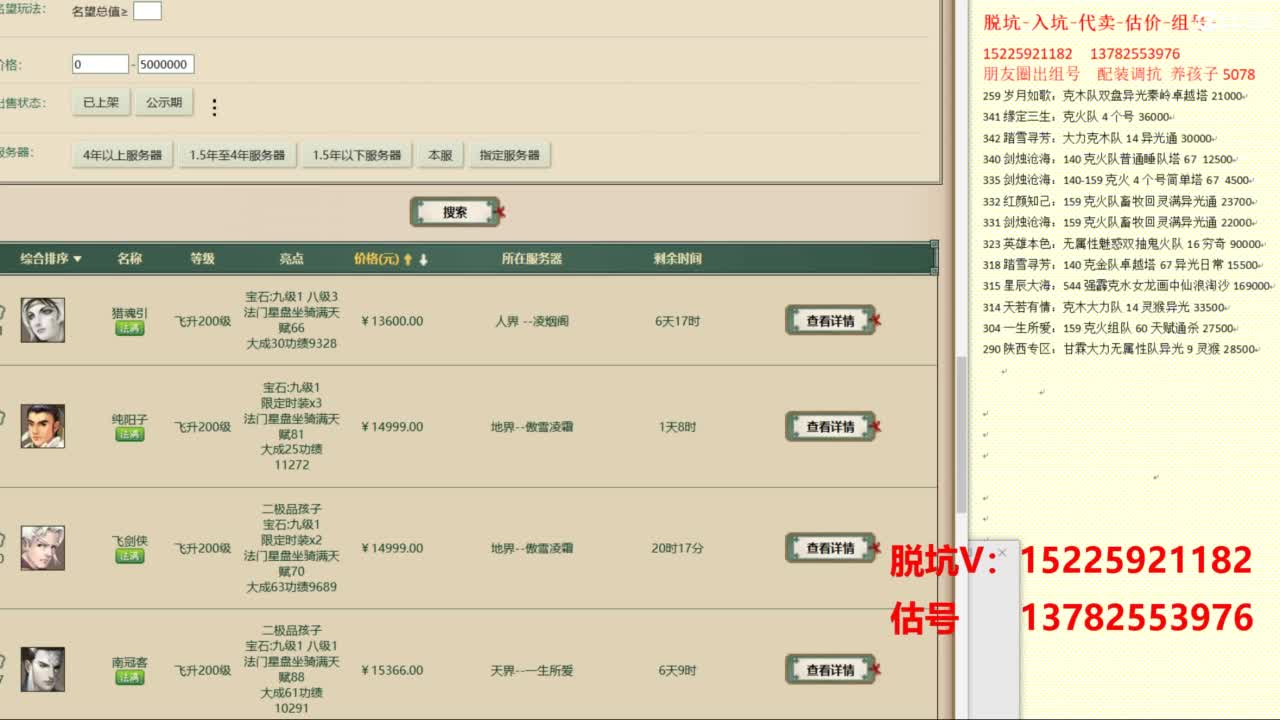Click the 猎魂引 character avatar
The height and width of the screenshot is (720, 1280).
[43, 320]
